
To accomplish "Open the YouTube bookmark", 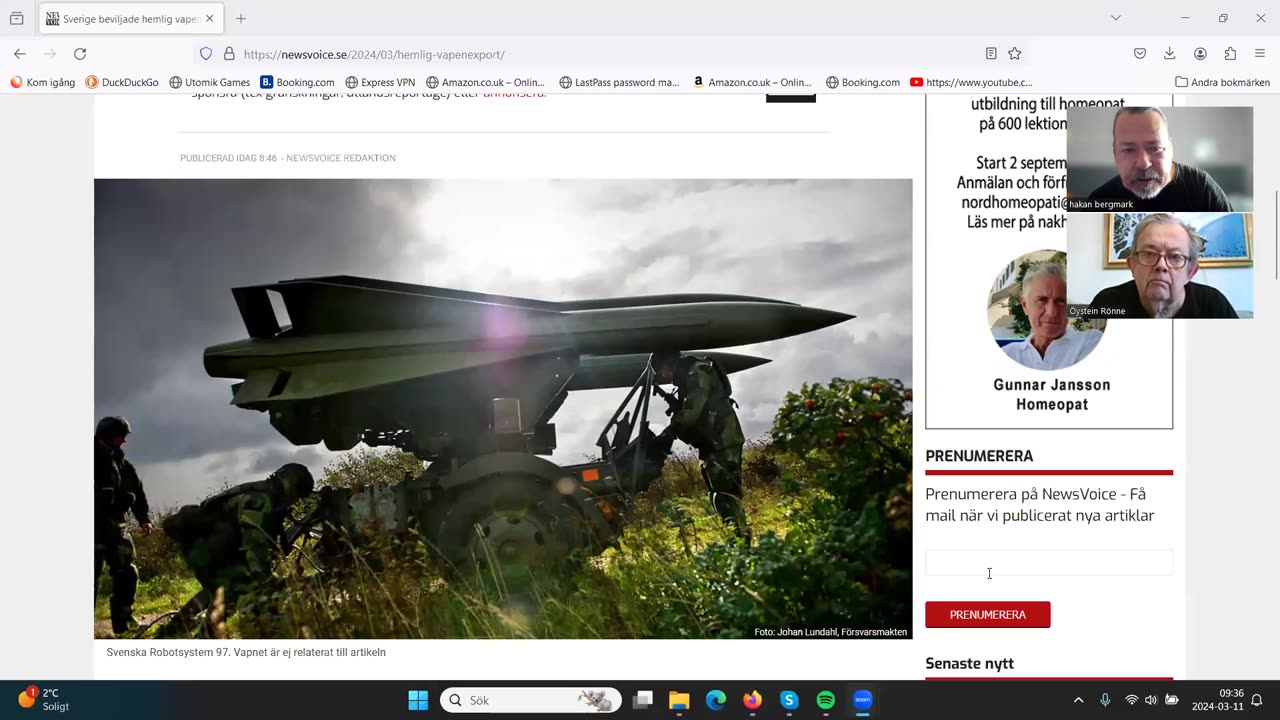I will [x=971, y=82].
